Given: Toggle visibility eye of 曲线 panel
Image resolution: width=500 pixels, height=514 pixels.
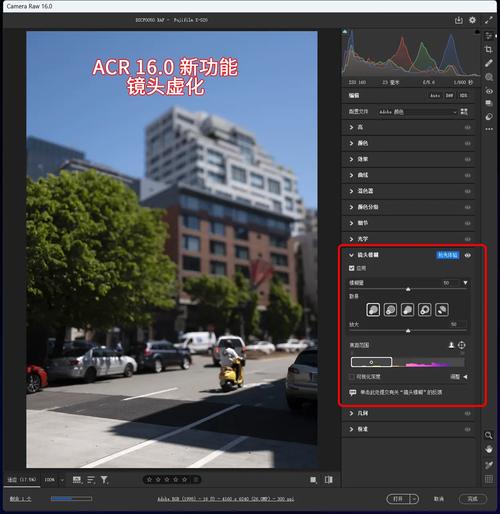Looking at the screenshot, I should point(468,175).
